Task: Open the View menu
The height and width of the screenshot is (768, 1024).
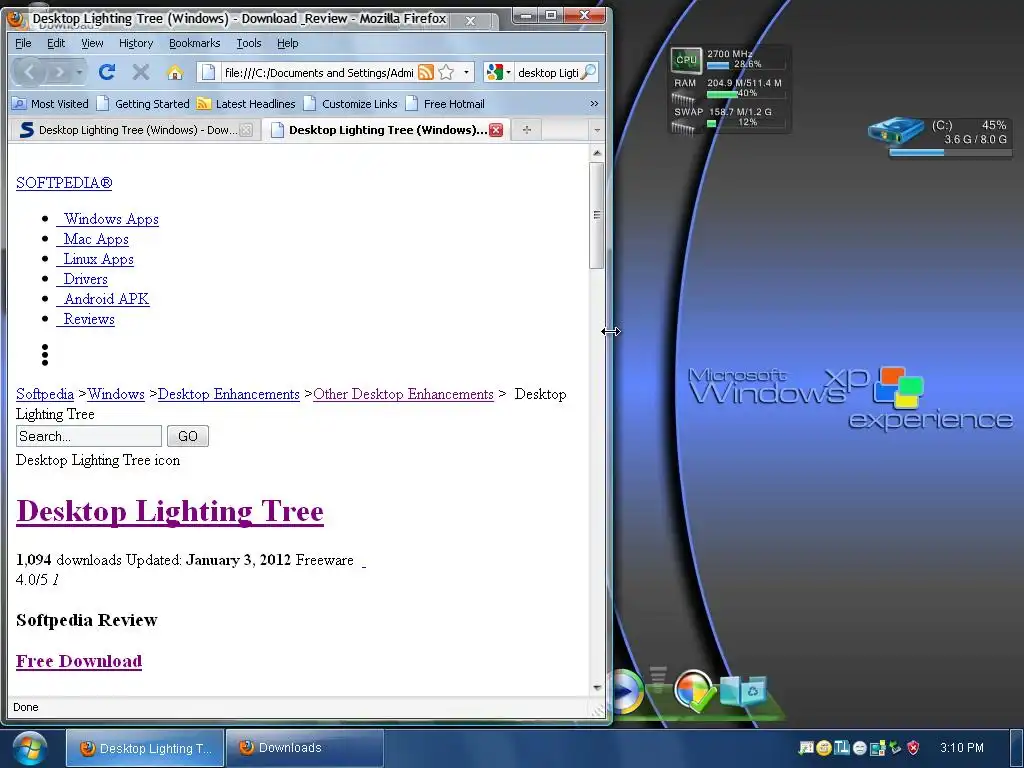Action: coord(92,43)
